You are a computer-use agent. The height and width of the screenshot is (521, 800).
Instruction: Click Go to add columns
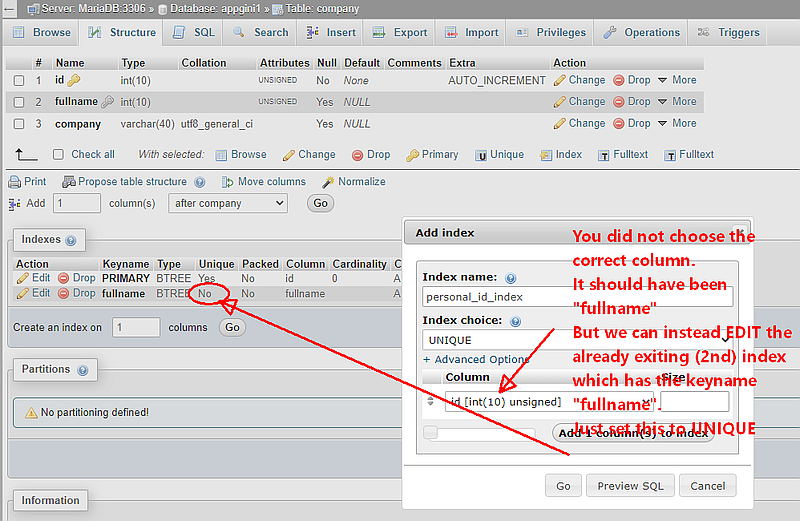320,203
